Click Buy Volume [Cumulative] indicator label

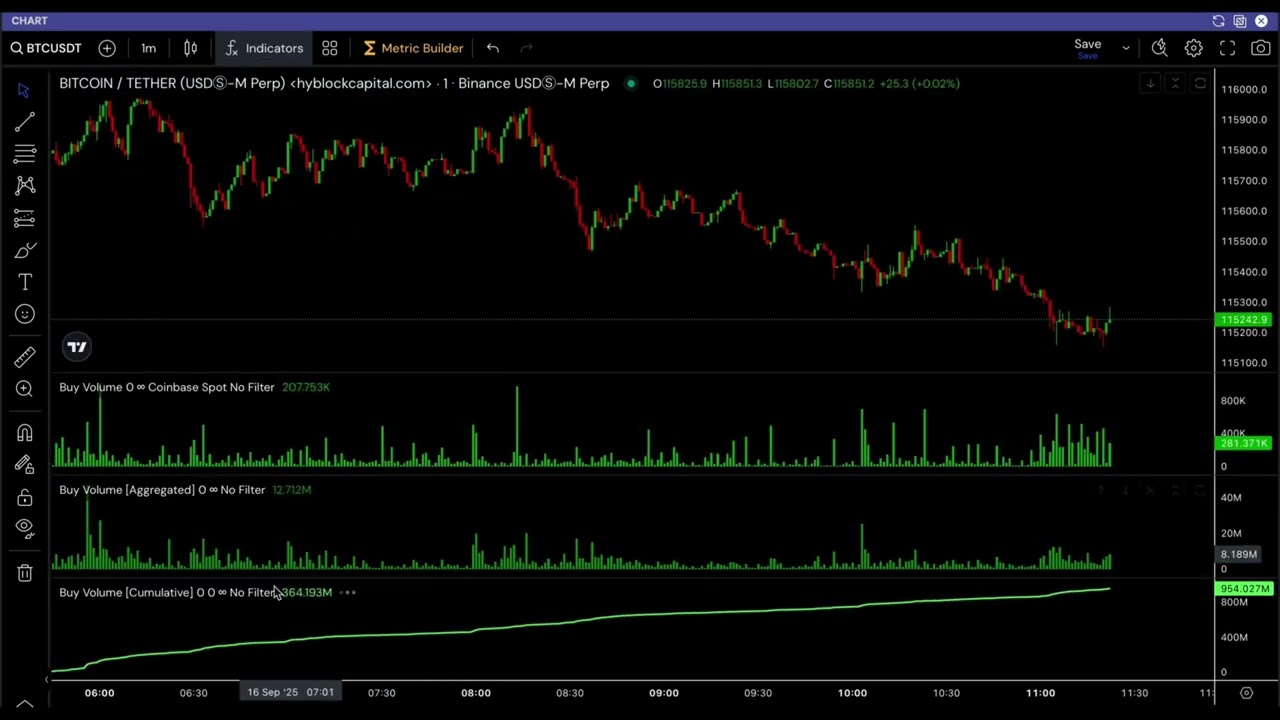click(166, 593)
